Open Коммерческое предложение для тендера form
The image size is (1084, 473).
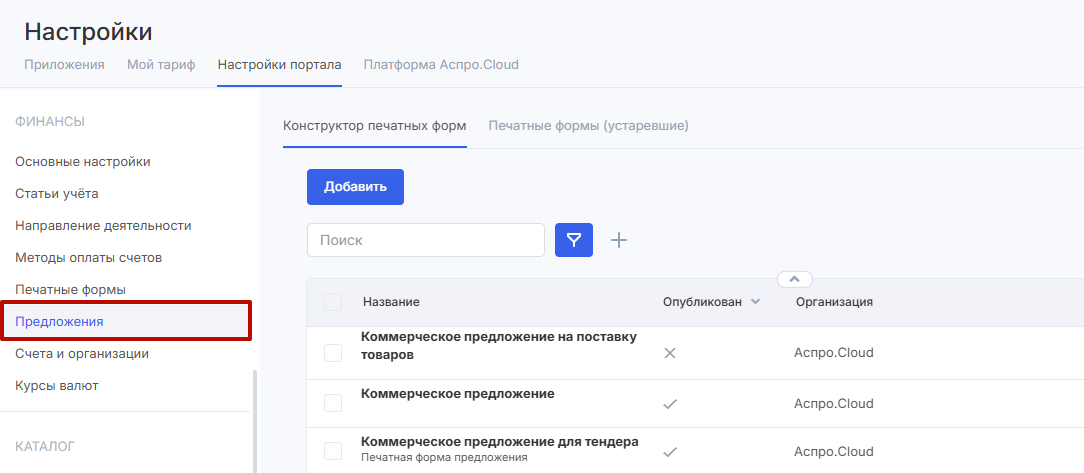(499, 441)
